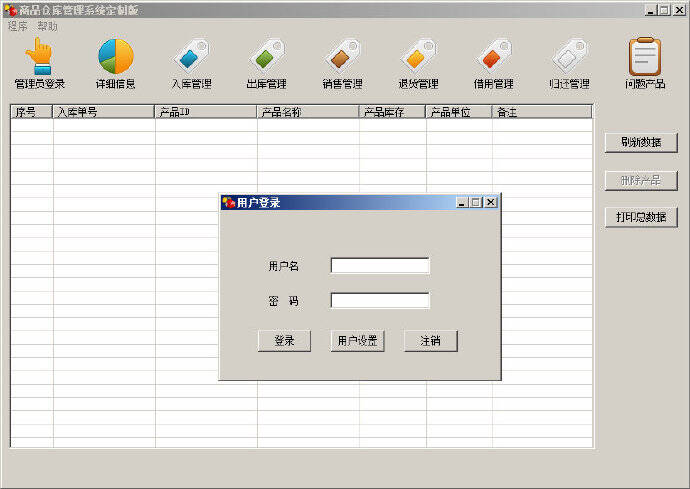The width and height of the screenshot is (690, 489).
Task: Click into the 密码 input field
Action: pos(380,301)
